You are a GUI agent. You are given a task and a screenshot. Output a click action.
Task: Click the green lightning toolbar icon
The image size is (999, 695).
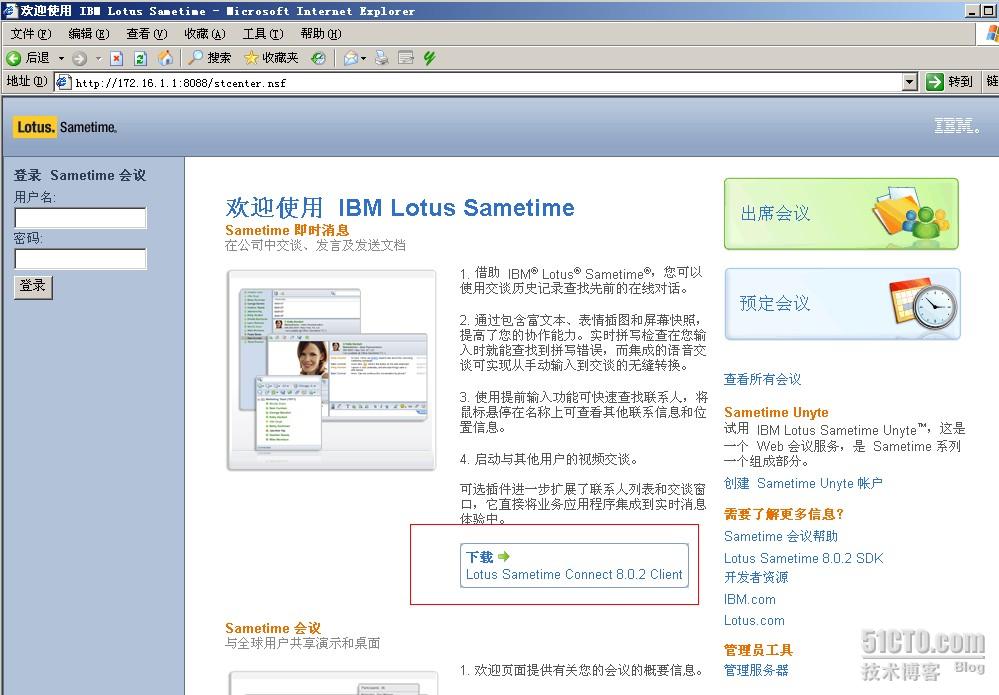[430, 58]
